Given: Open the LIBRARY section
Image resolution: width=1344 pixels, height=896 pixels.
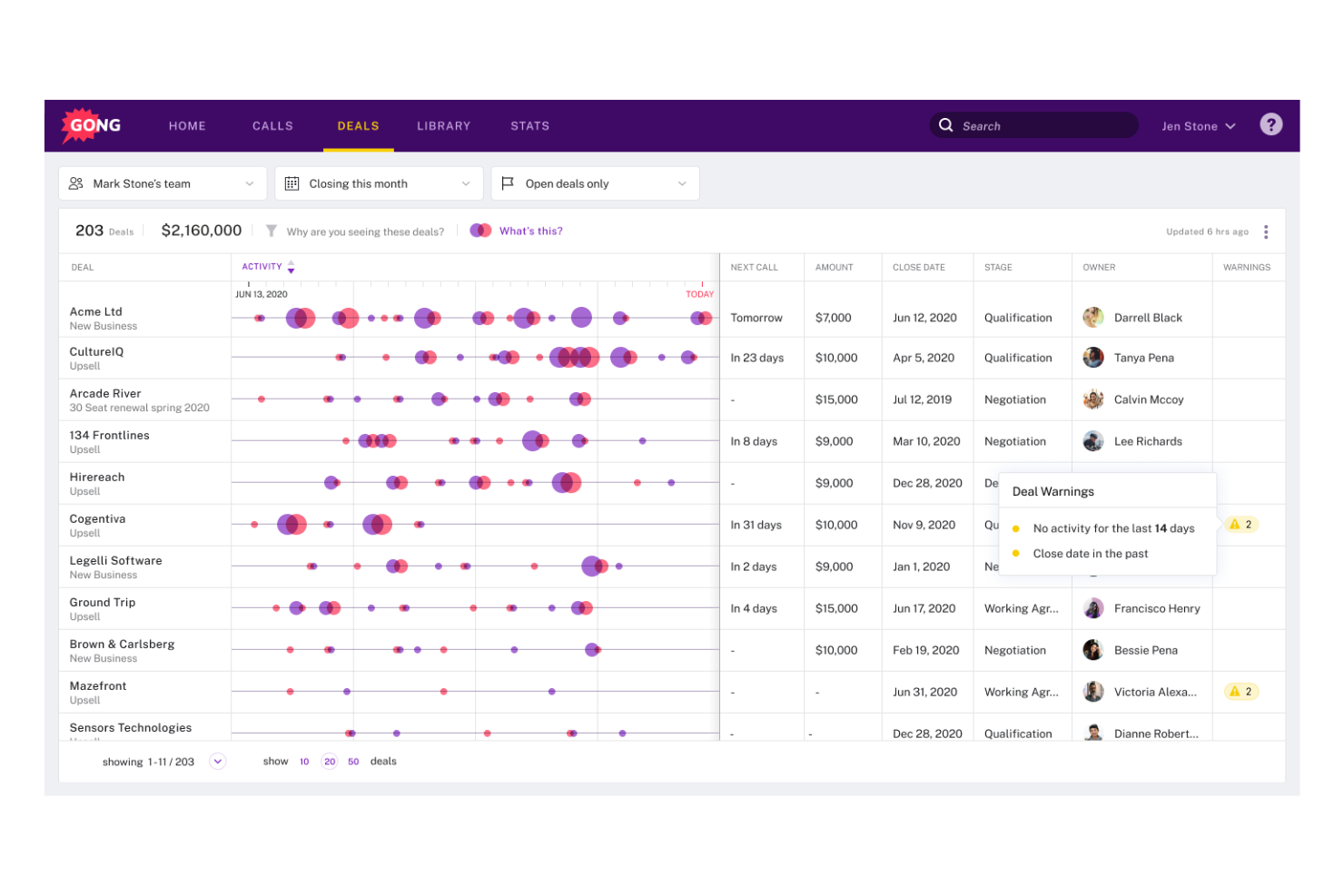Looking at the screenshot, I should 443,125.
